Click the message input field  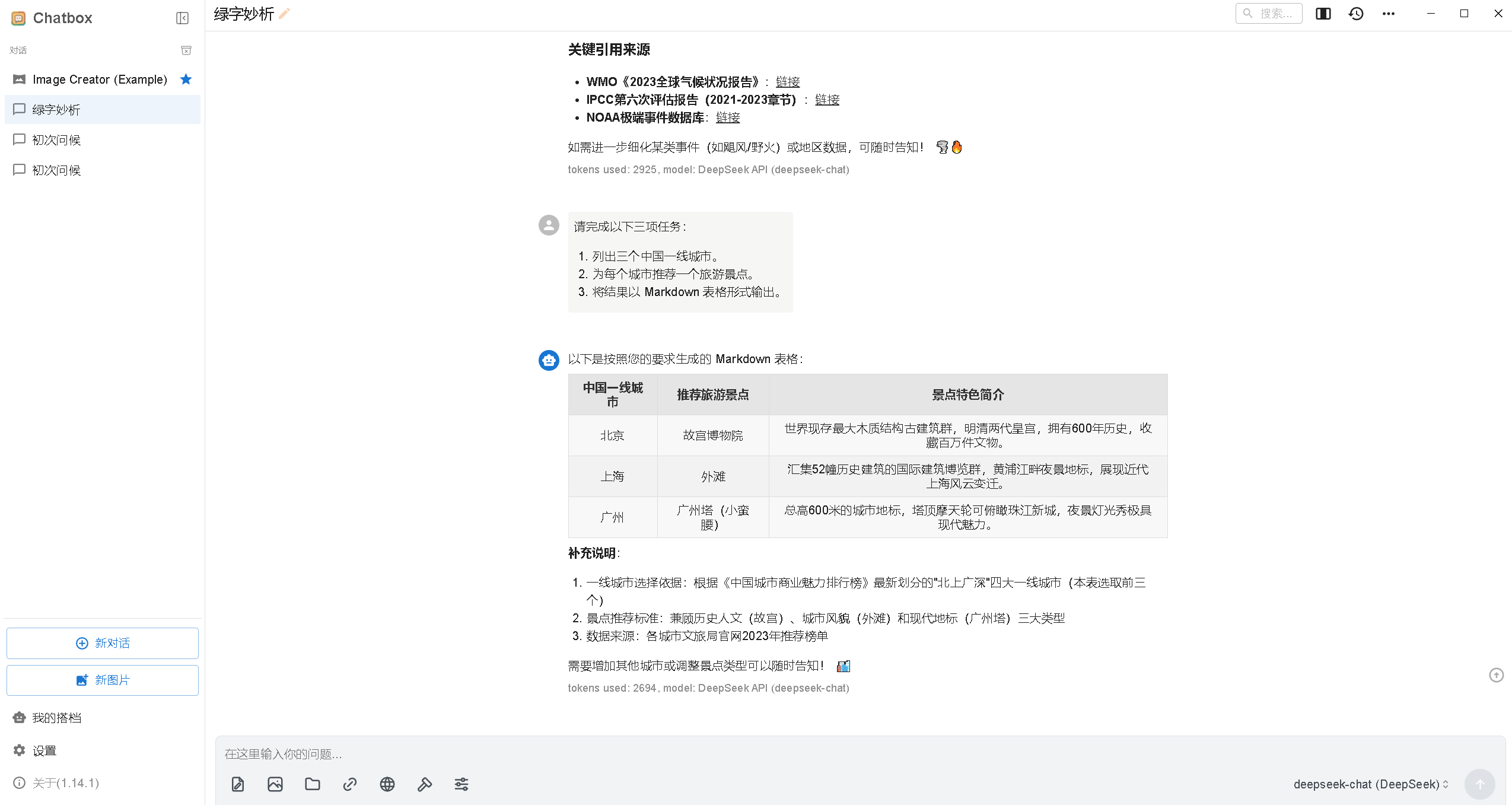[x=860, y=754]
